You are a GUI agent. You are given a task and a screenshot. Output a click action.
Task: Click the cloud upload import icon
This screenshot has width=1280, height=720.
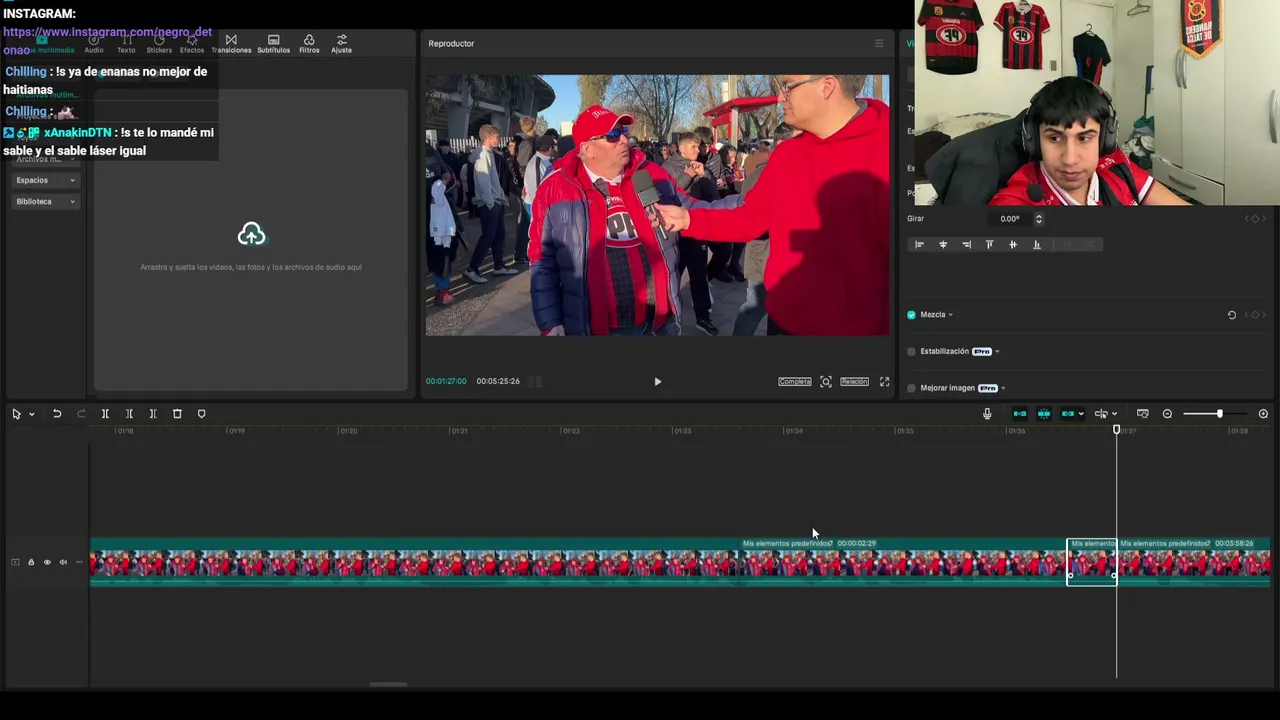[251, 234]
